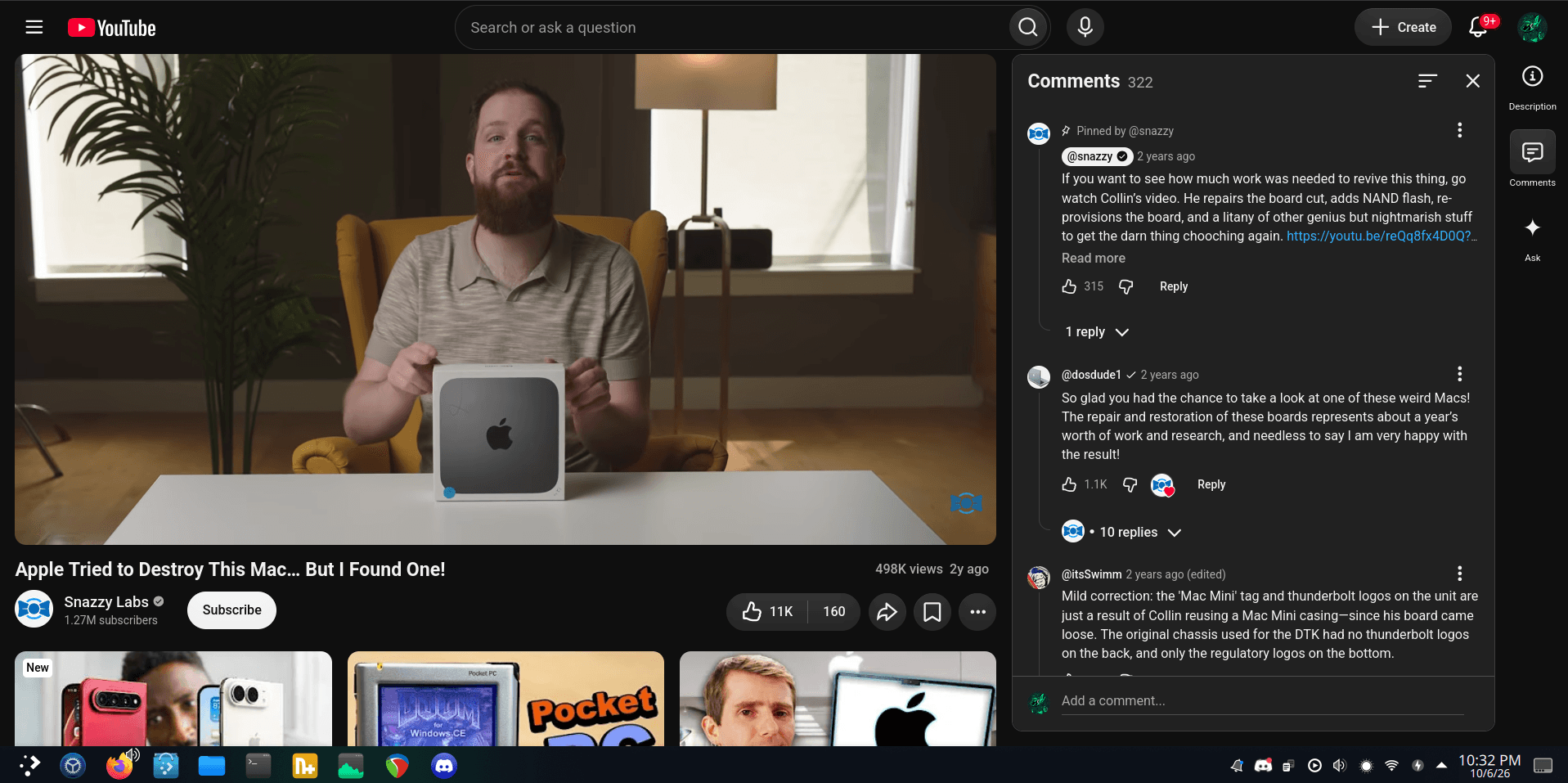Dislike the pinned @snazzy comment
The height and width of the screenshot is (783, 1568).
click(1126, 286)
